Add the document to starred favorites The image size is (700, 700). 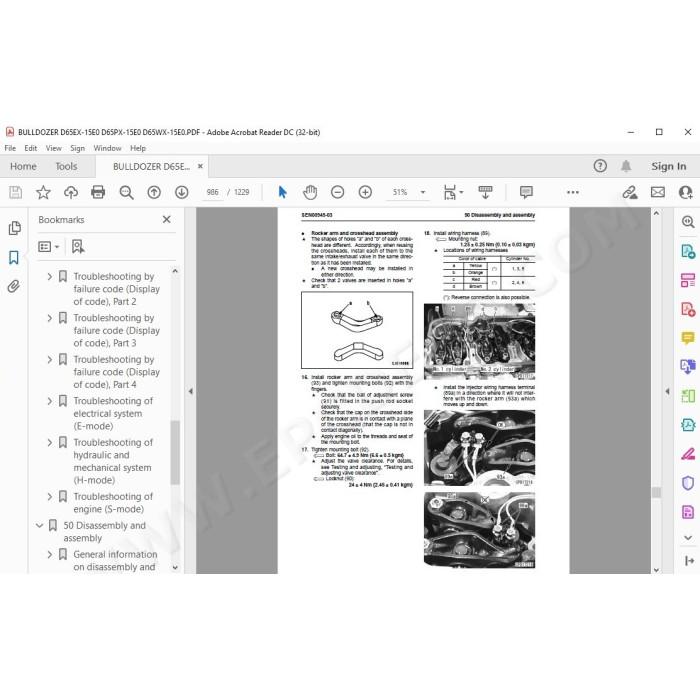tap(43, 192)
